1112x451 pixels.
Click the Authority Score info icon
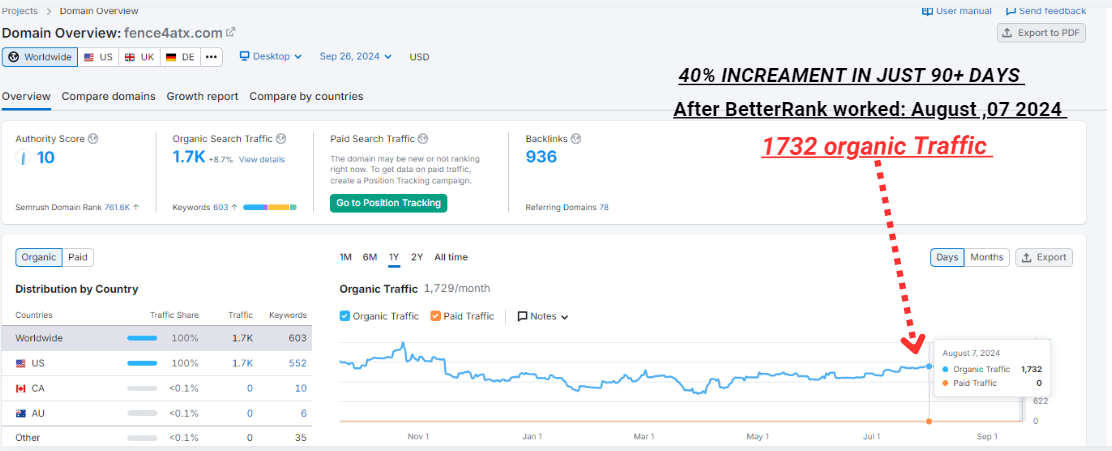coord(93,139)
